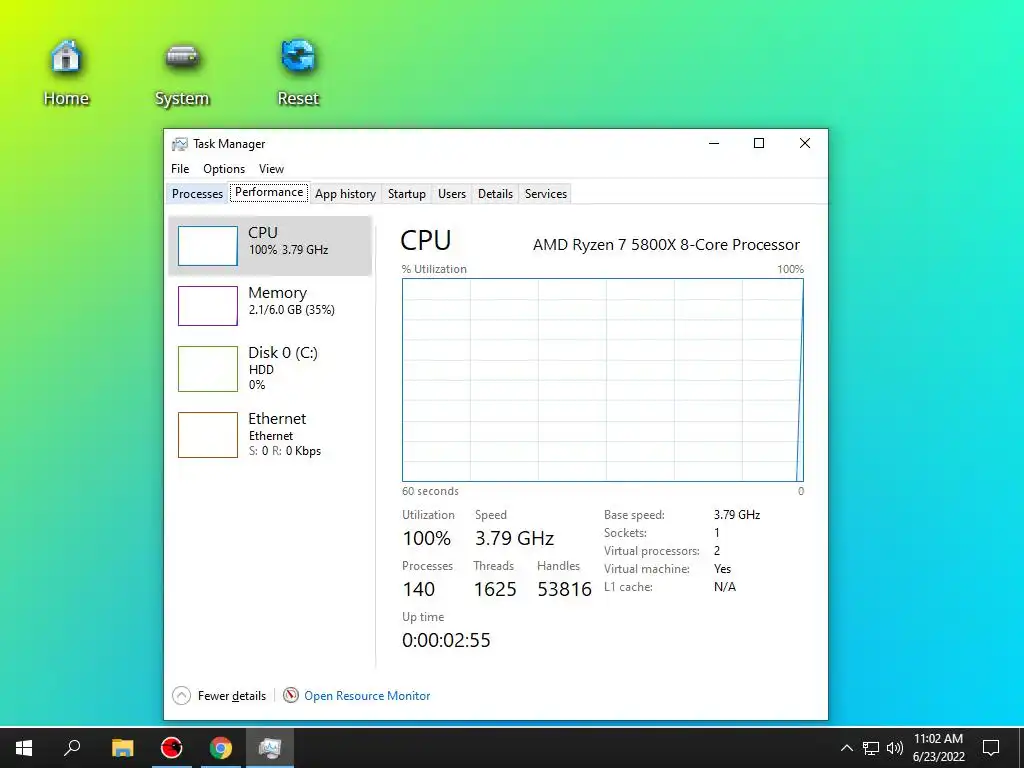Open the Options menu
Screen dimensions: 1024x768
(x=224, y=168)
